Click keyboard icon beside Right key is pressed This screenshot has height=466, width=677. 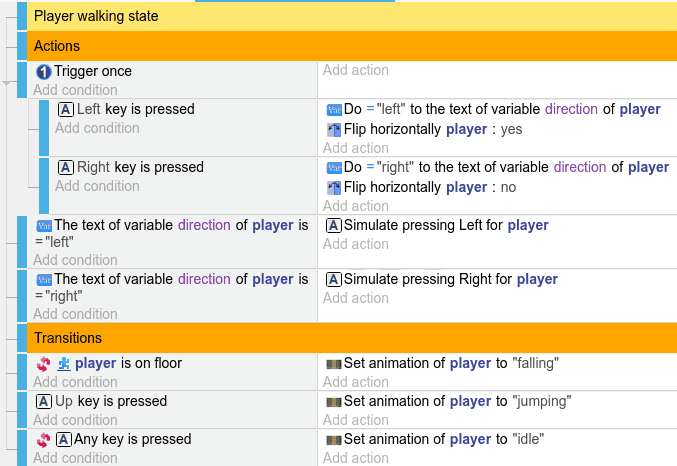tap(66, 168)
